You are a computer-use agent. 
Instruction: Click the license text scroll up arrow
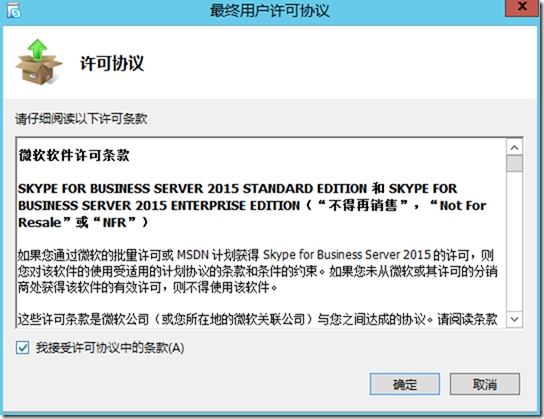click(515, 147)
